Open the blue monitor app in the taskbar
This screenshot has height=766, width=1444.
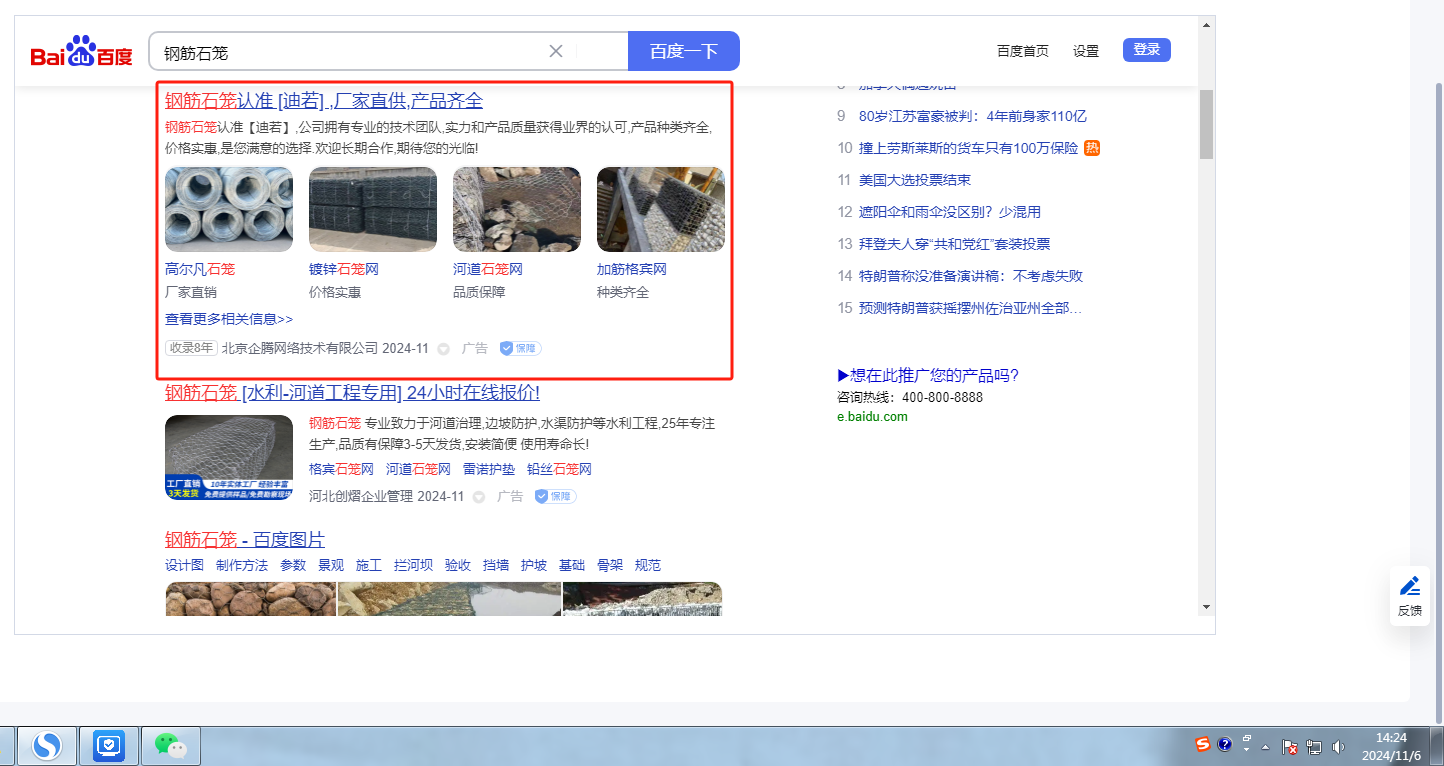click(108, 746)
